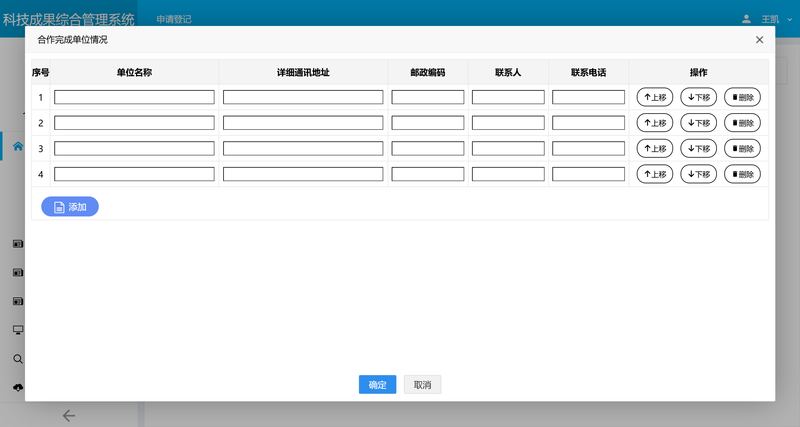Click the 详细通讯地址 column header
Viewport: 800px width, 427px height.
point(303,72)
